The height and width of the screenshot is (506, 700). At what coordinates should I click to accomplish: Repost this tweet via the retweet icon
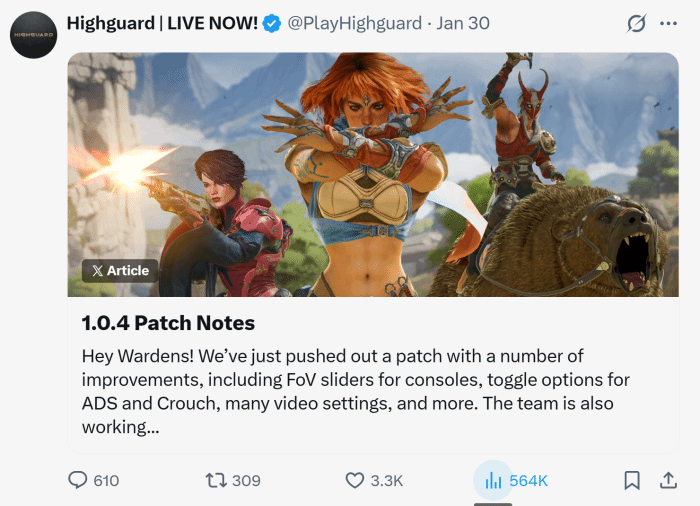pos(216,481)
